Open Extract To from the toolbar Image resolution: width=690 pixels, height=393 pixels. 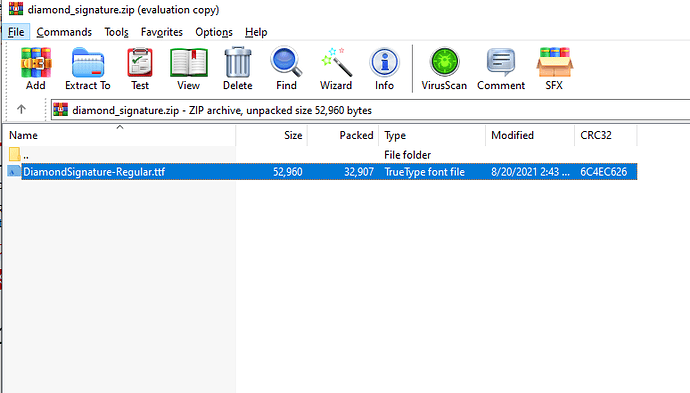point(88,68)
